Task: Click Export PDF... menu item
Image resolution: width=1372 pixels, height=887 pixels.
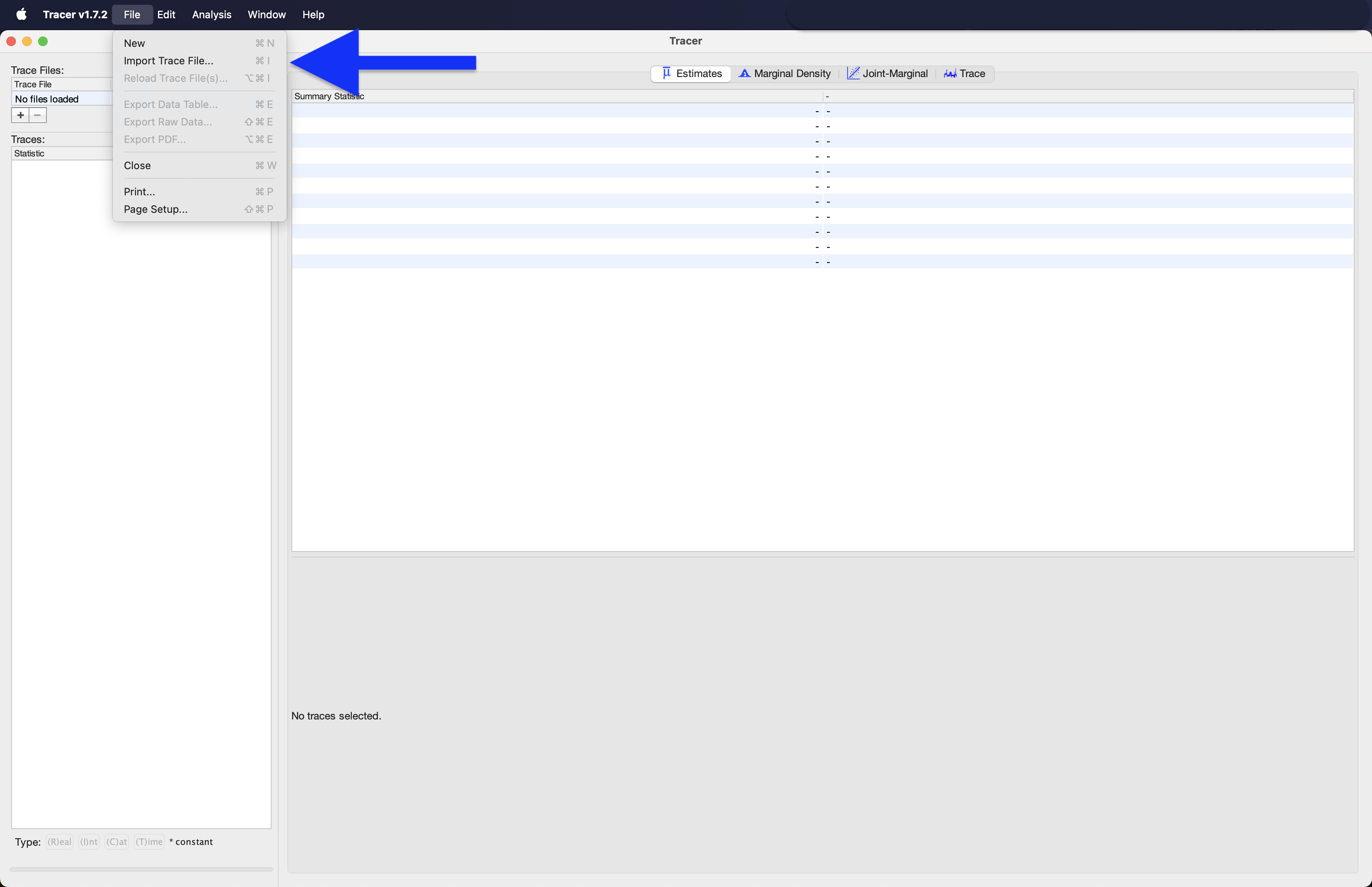Action: 199,139
